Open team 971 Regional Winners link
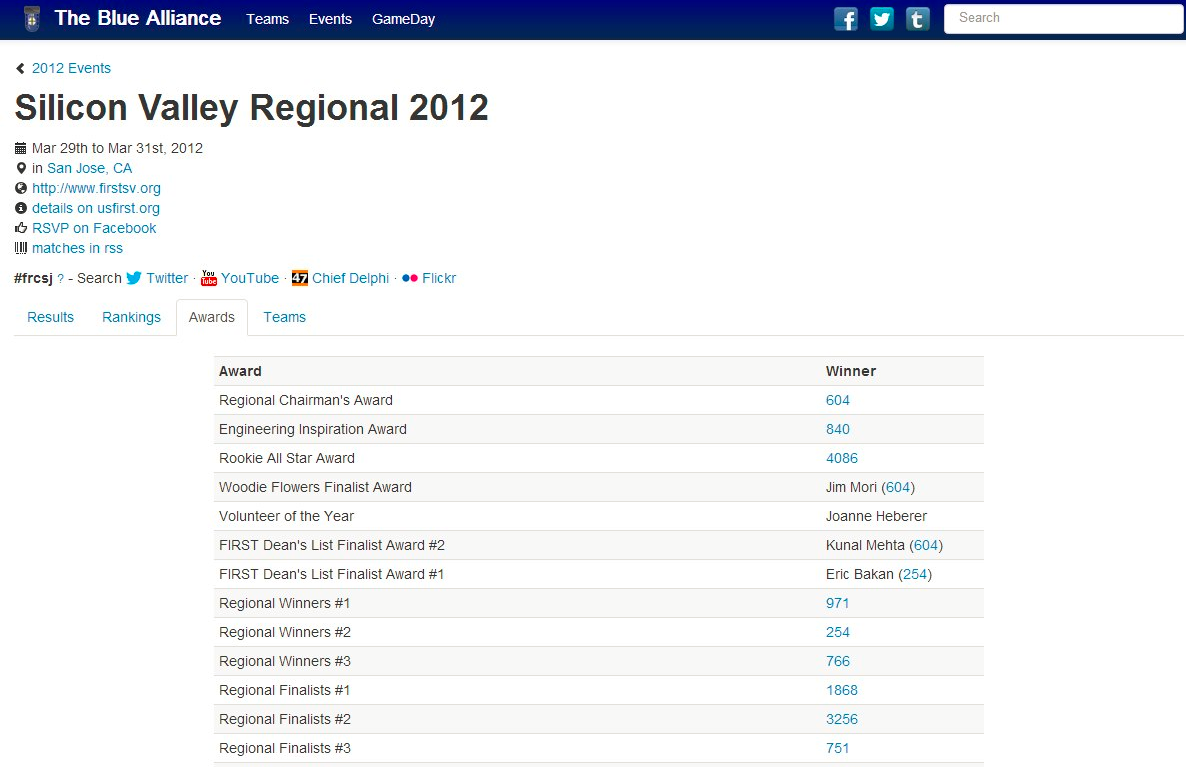The width and height of the screenshot is (1186, 767). (837, 603)
